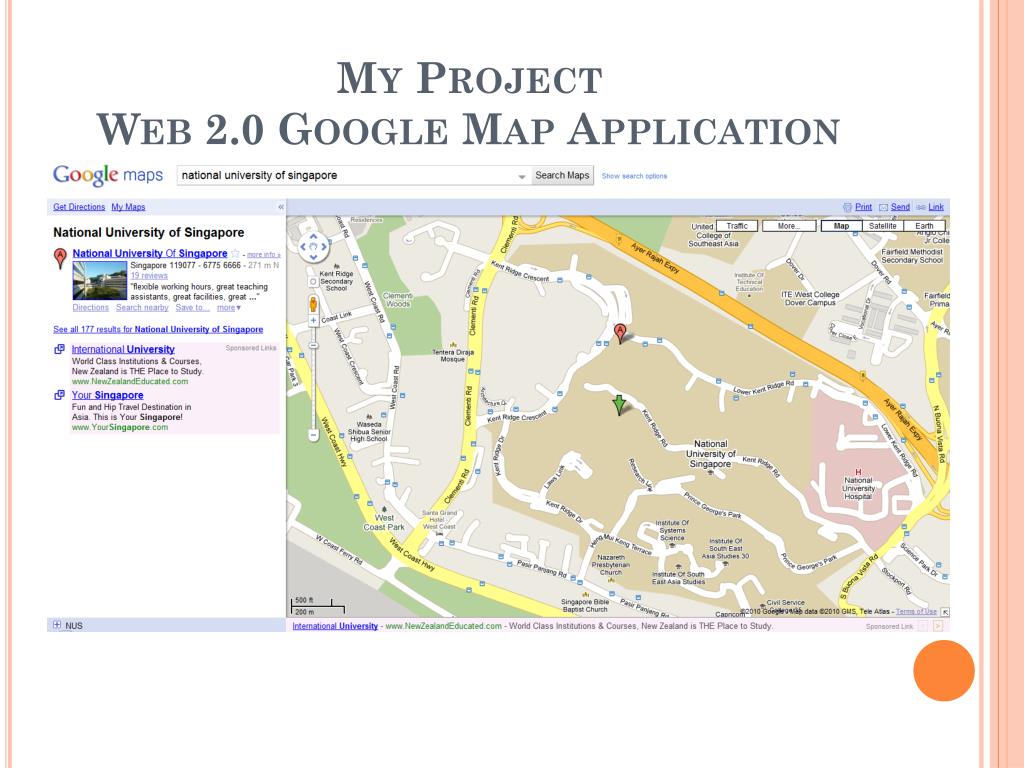Expand the NUS section at bottom left
This screenshot has height=768, width=1024.
tap(57, 625)
